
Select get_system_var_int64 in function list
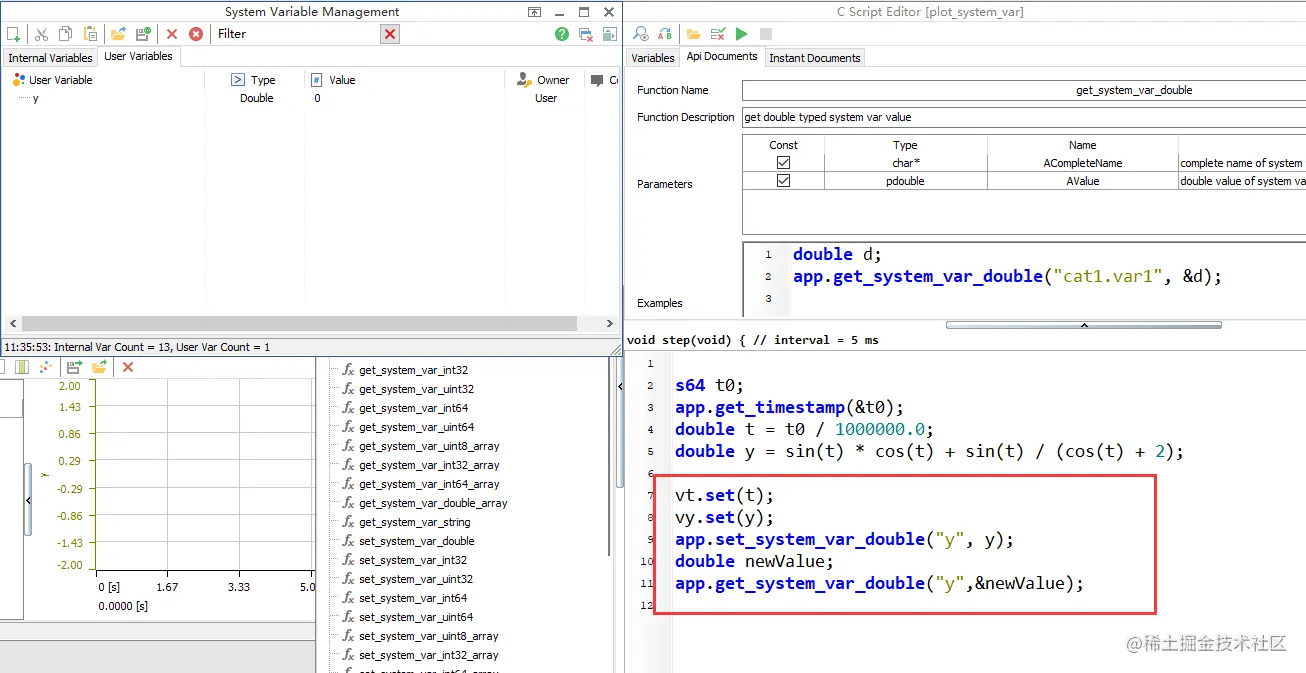coord(413,408)
